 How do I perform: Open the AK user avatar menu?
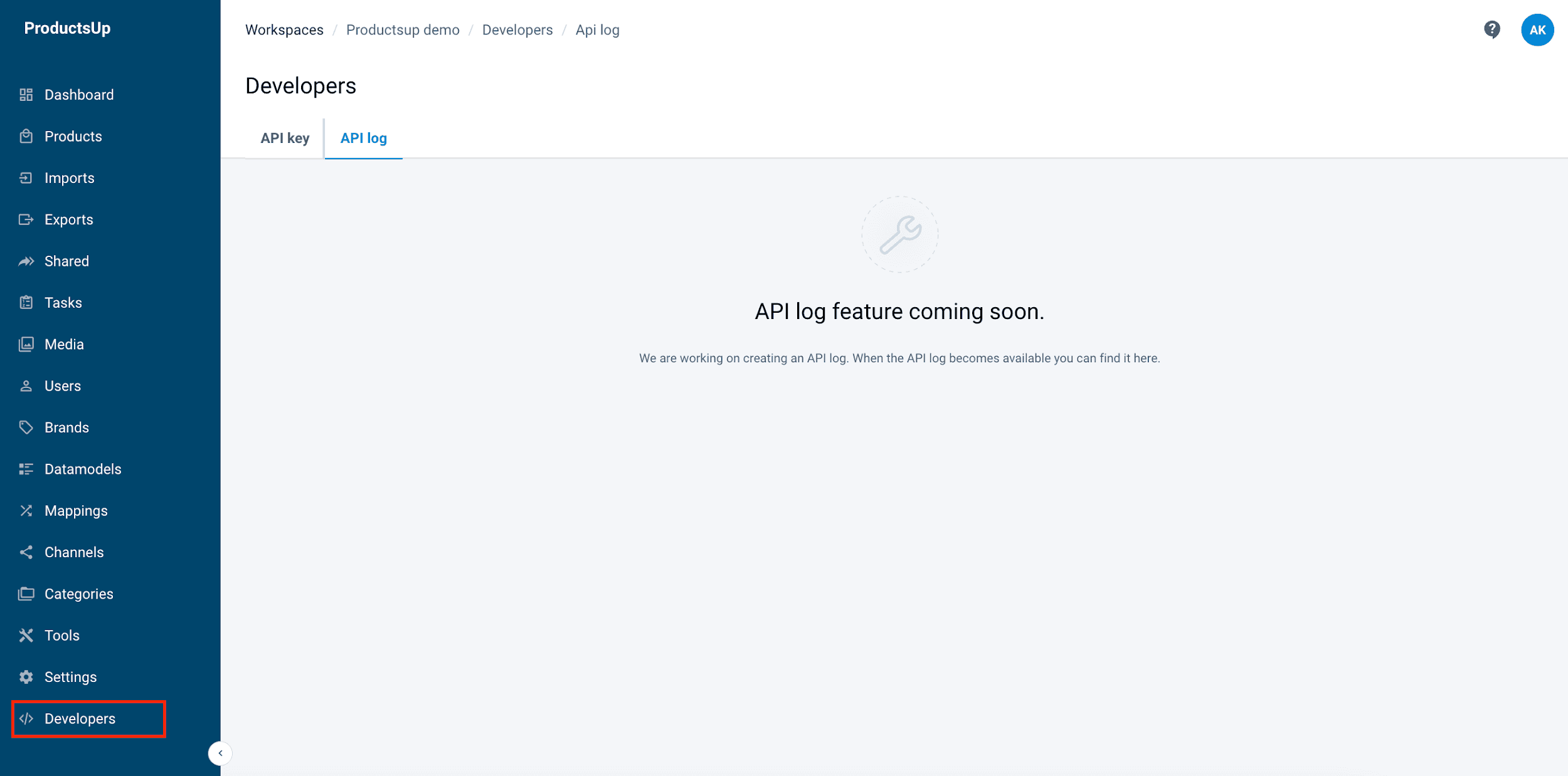click(1537, 29)
